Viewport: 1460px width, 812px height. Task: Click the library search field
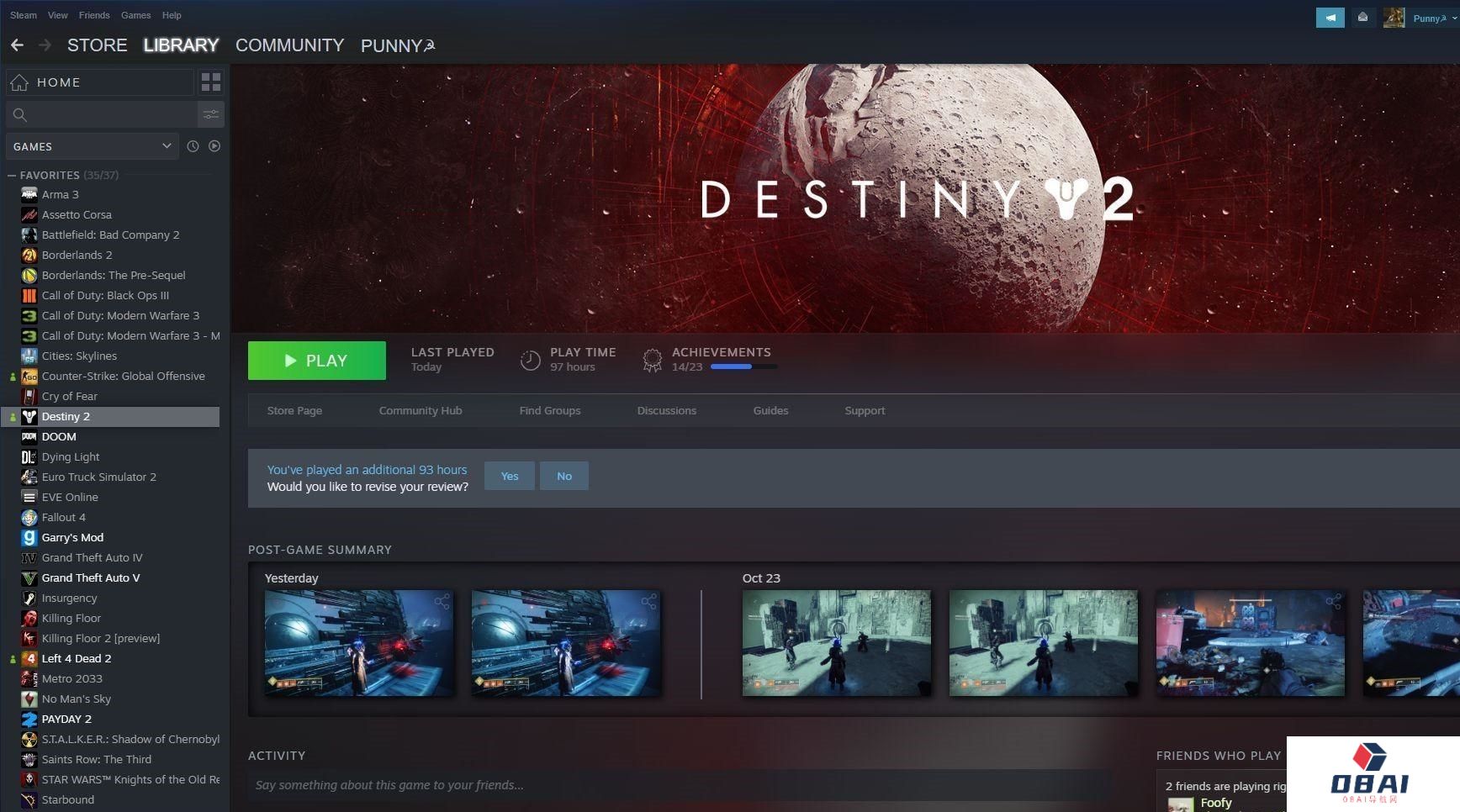(101, 114)
